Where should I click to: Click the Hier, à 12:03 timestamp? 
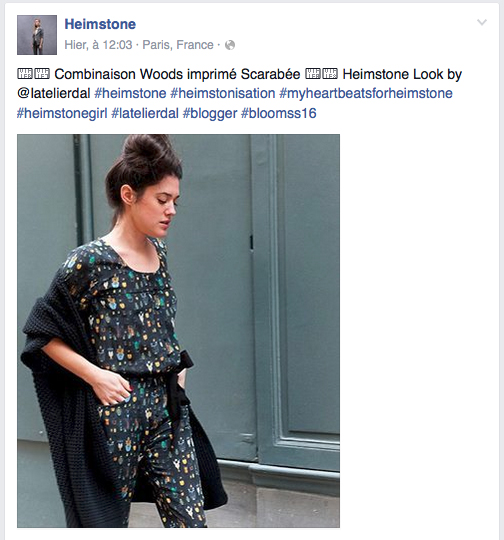[x=98, y=45]
